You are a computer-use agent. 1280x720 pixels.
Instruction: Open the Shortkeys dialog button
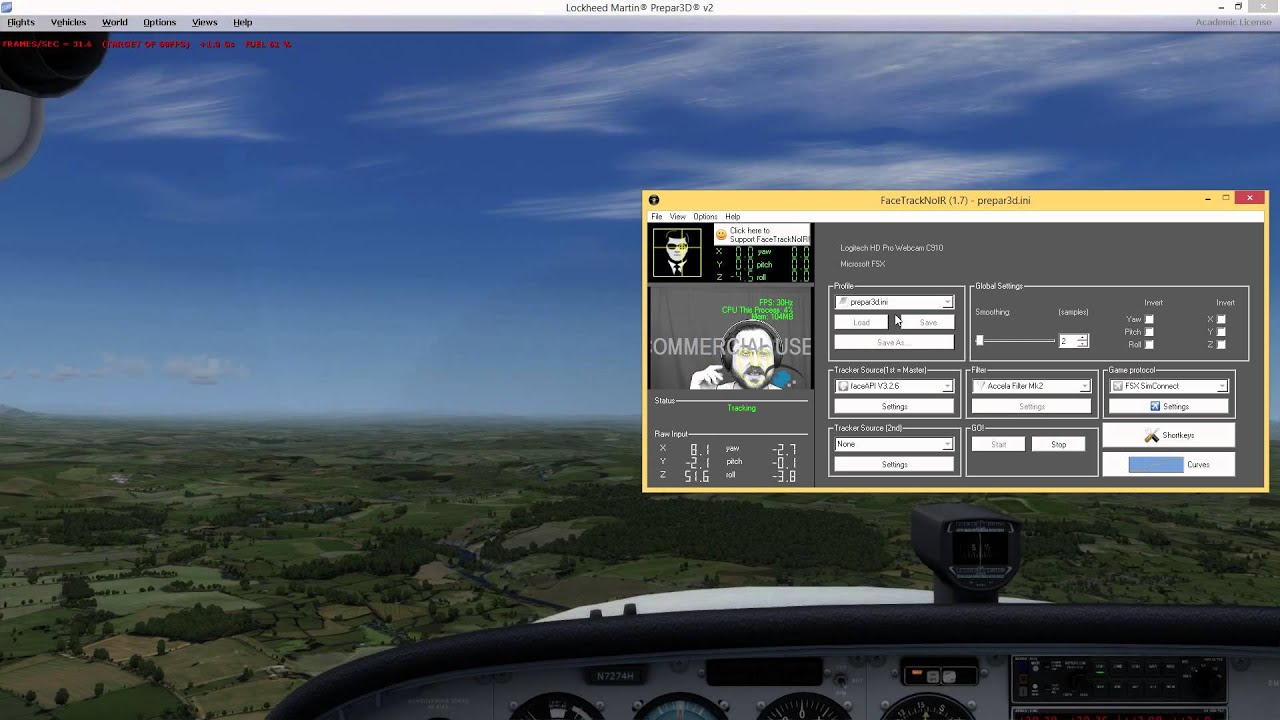coord(1169,435)
